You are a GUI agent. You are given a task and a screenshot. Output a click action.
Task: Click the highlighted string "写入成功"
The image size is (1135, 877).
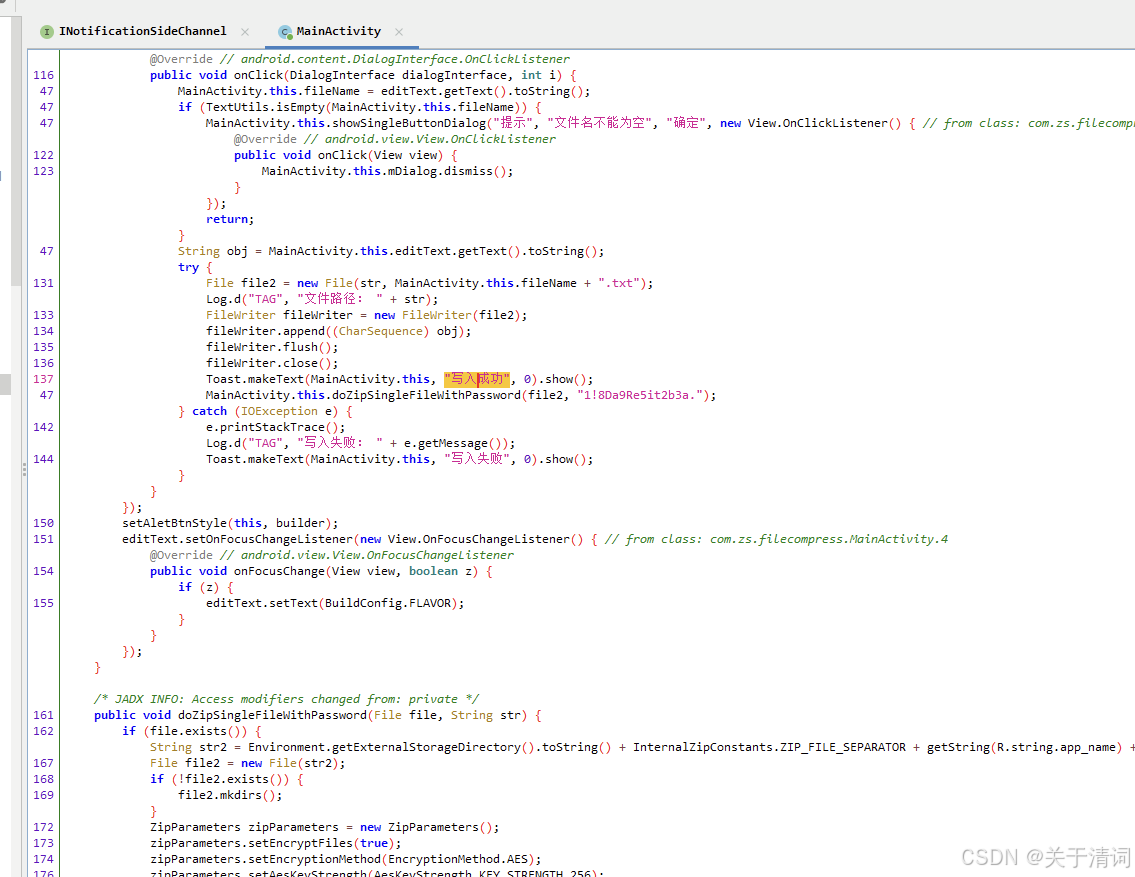pos(477,379)
